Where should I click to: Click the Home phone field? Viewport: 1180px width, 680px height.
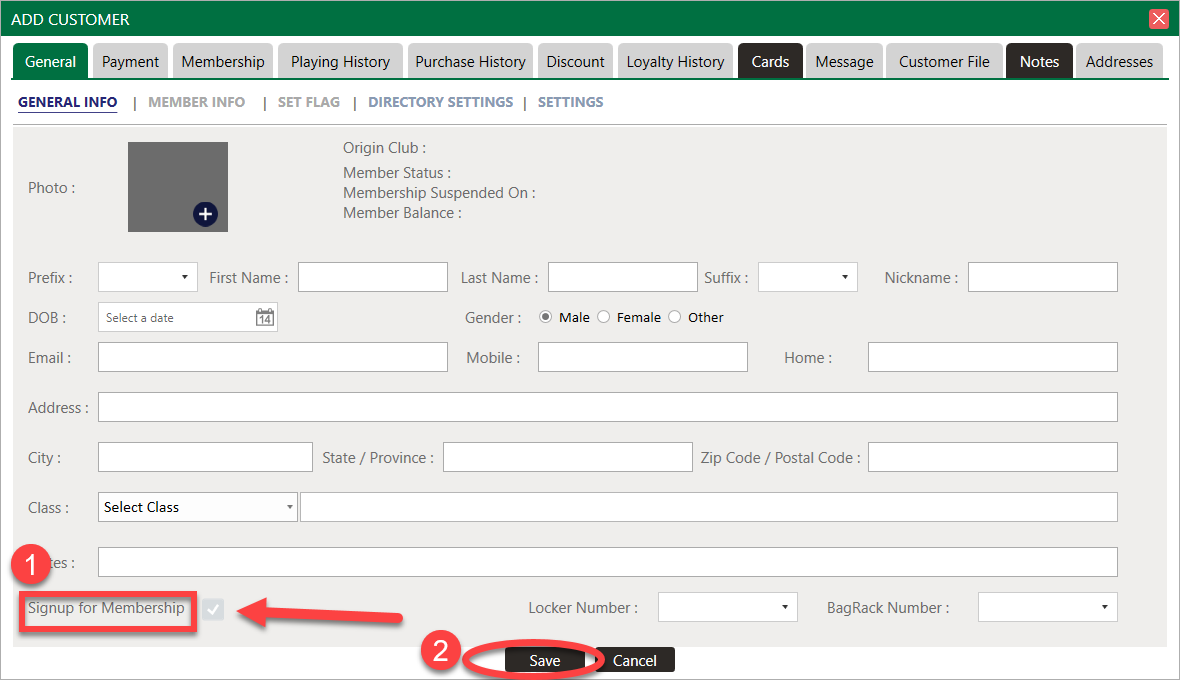pos(993,357)
